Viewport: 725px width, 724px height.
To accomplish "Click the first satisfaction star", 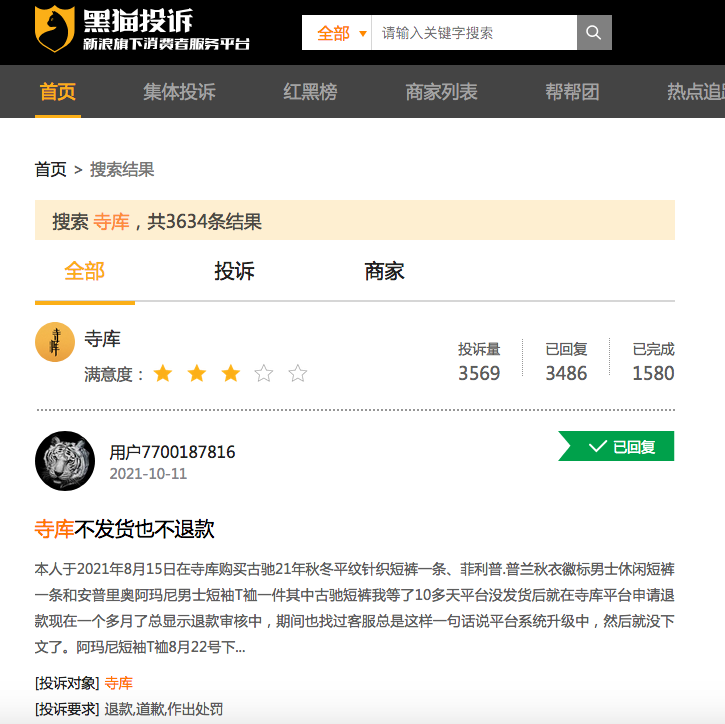I will [163, 373].
